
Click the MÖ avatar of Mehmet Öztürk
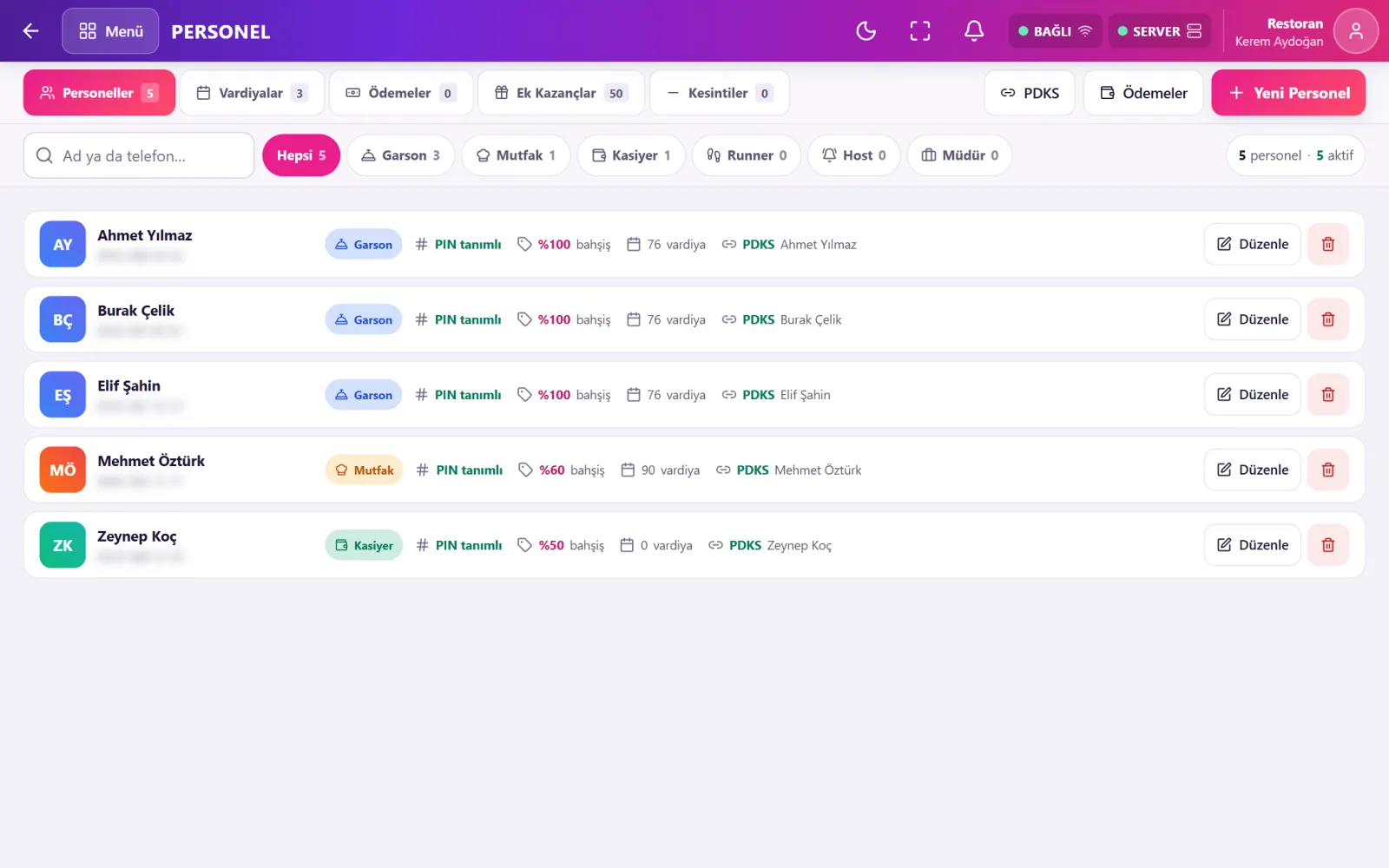click(63, 470)
